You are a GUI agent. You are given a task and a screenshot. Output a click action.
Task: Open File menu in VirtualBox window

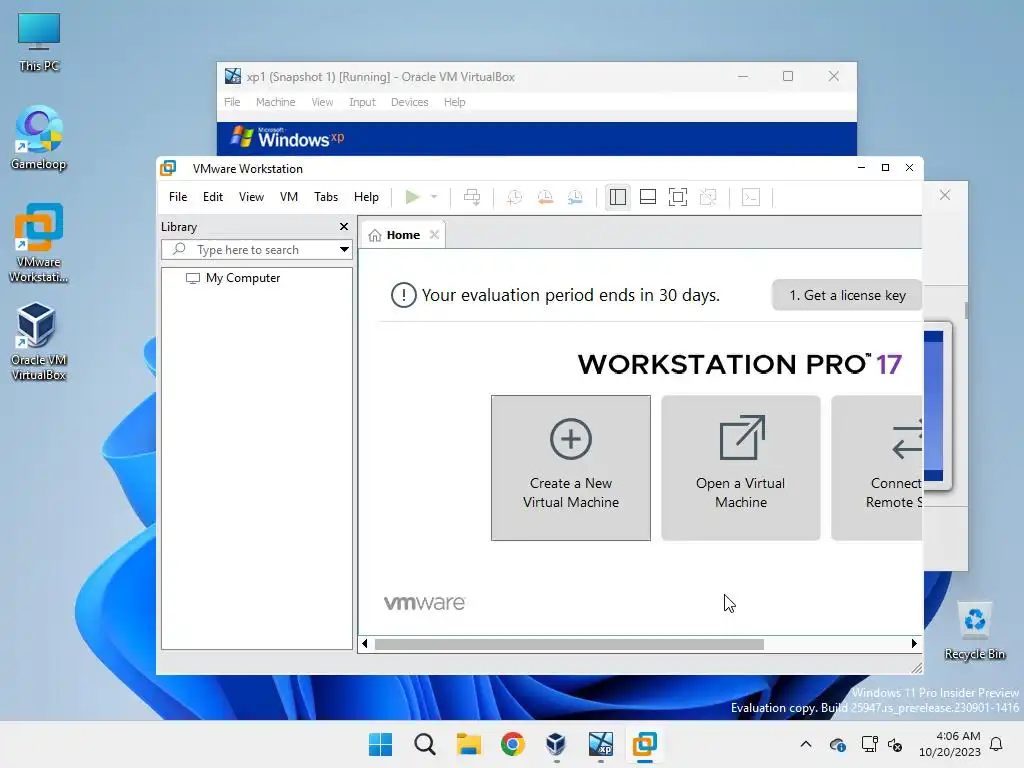pyautogui.click(x=232, y=102)
